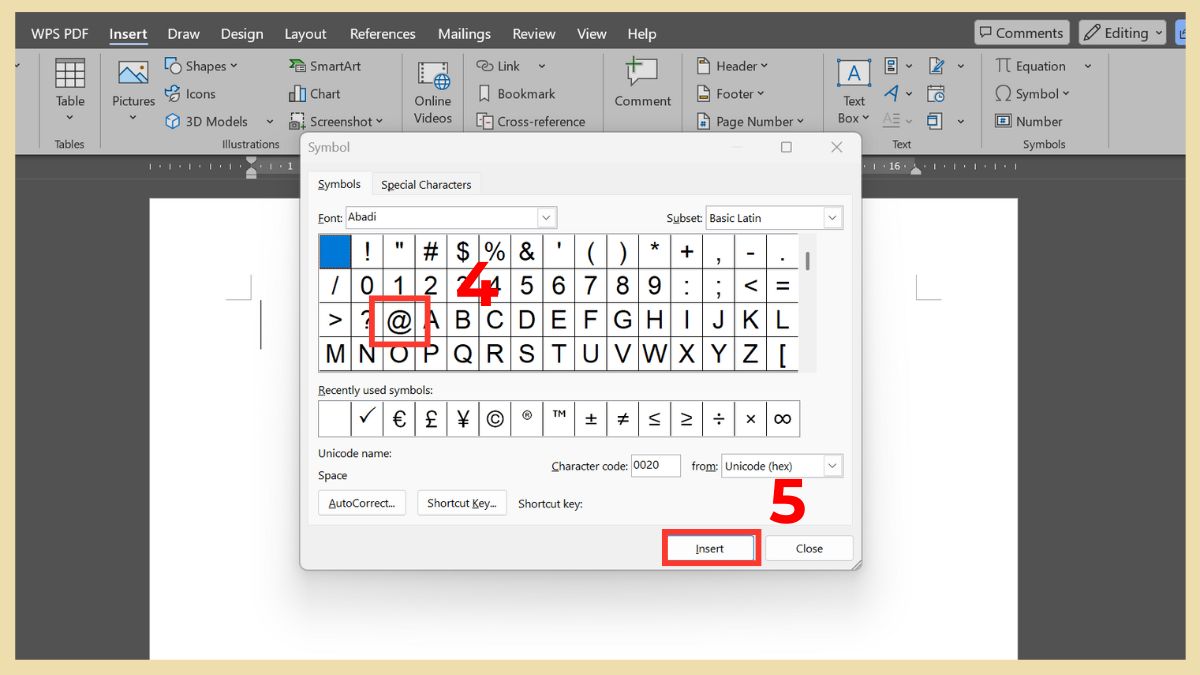Insert Icons from the ribbon
The height and width of the screenshot is (675, 1200).
(x=192, y=94)
